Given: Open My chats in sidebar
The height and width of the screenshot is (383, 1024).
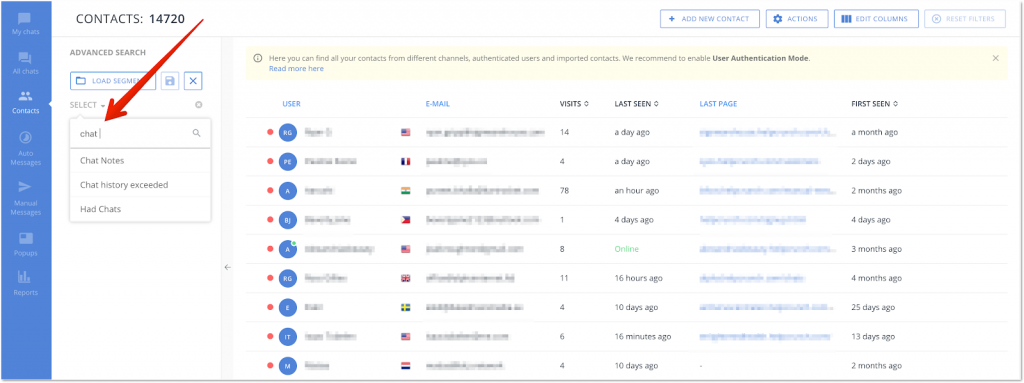Looking at the screenshot, I should click(25, 23).
